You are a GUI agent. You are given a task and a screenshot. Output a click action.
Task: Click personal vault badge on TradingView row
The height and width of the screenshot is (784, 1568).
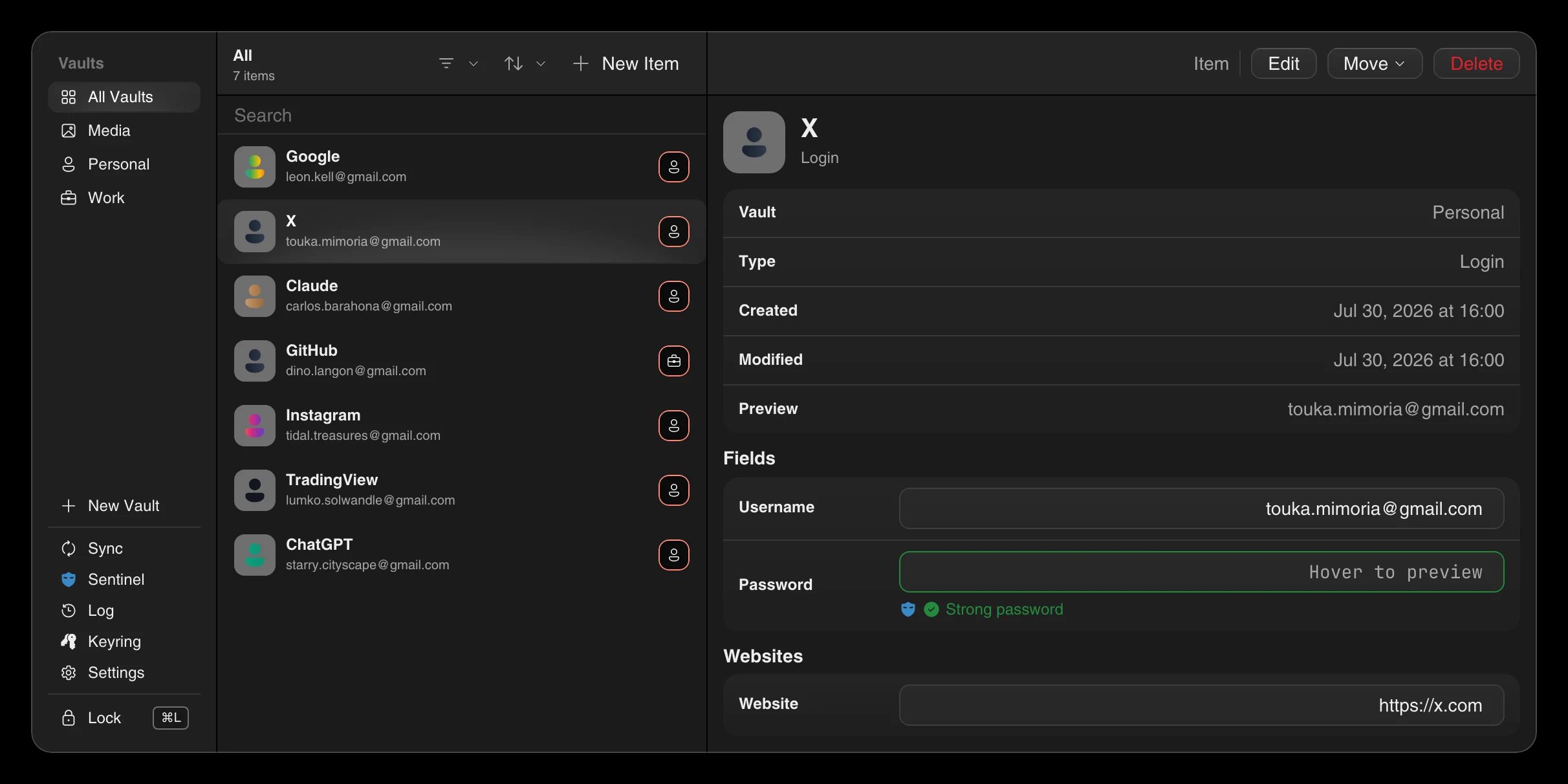tap(674, 490)
